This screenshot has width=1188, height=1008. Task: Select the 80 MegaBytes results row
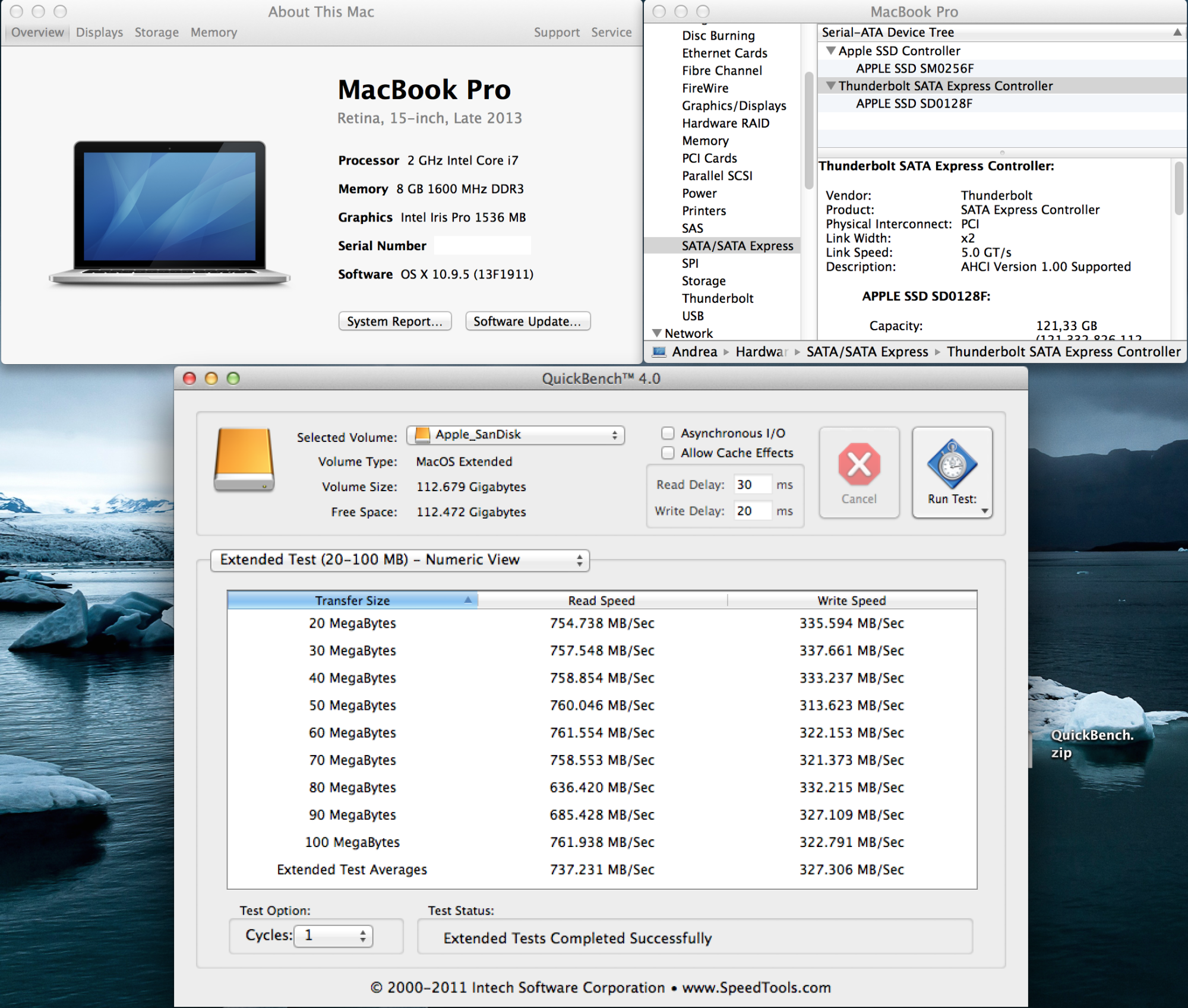coord(602,788)
